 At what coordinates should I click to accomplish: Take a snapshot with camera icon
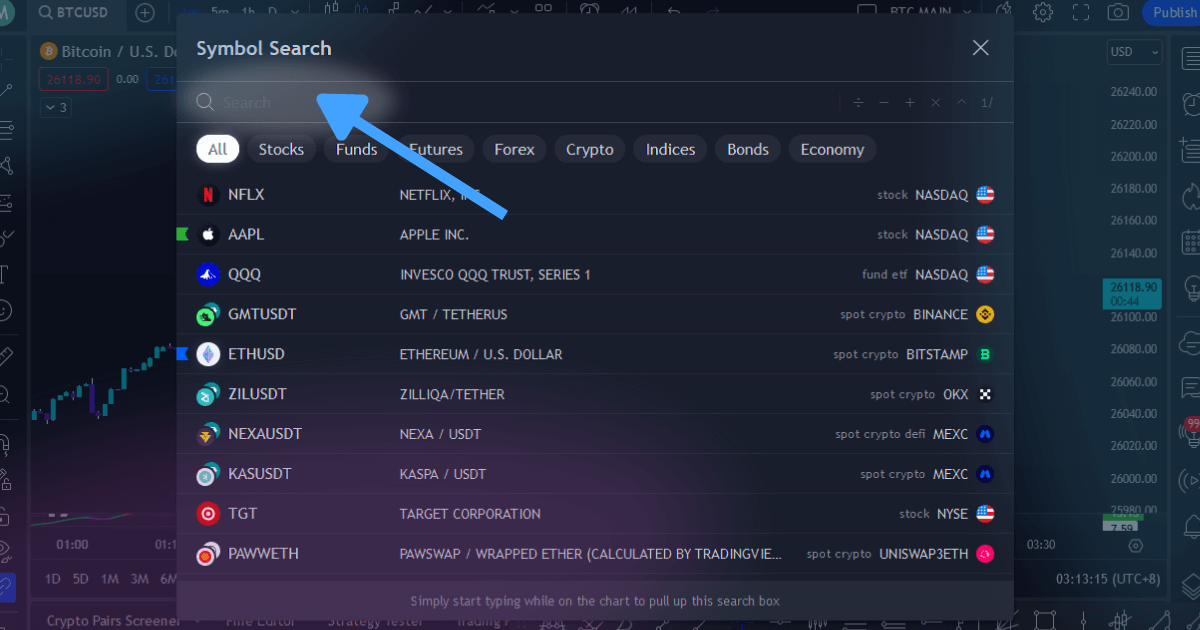click(x=1118, y=12)
